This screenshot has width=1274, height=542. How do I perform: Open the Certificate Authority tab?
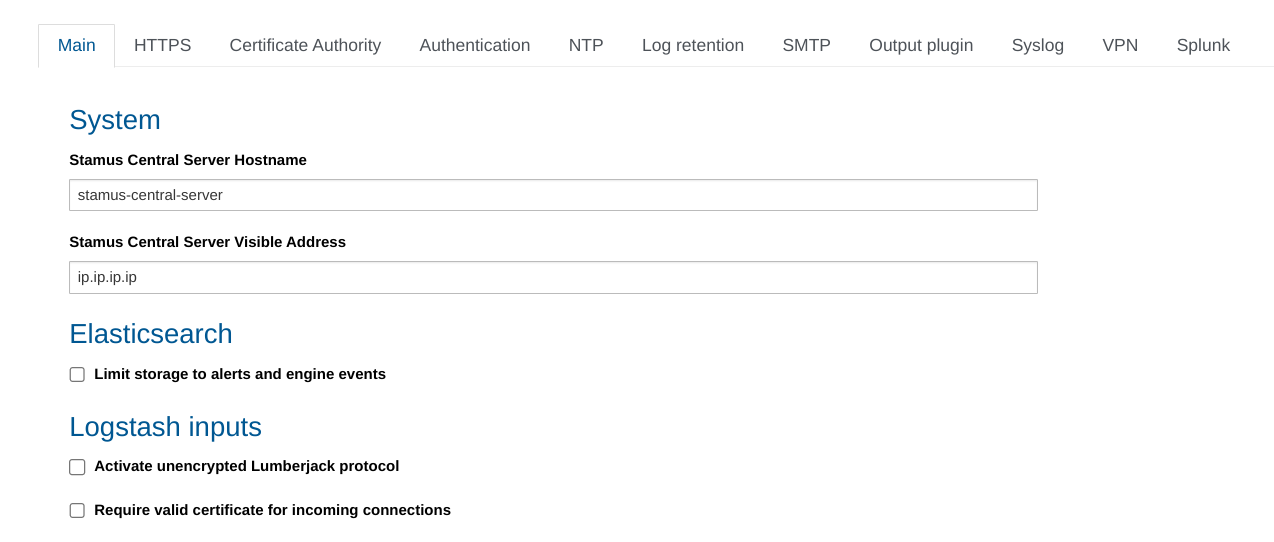point(305,45)
